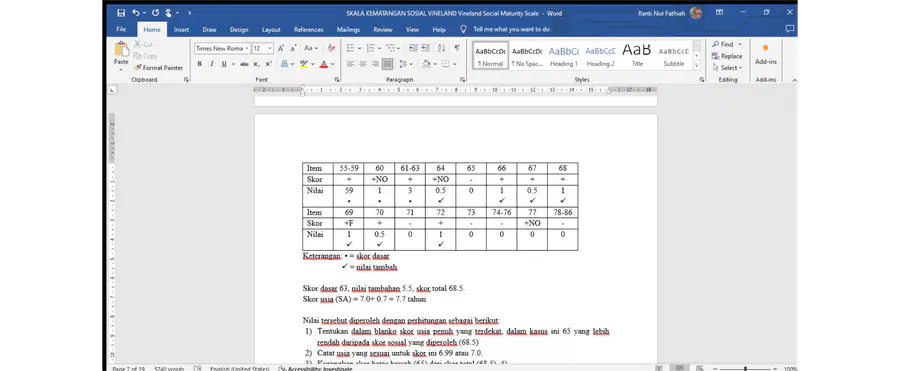
Task: Apply text effects and typography
Action: [x=285, y=64]
